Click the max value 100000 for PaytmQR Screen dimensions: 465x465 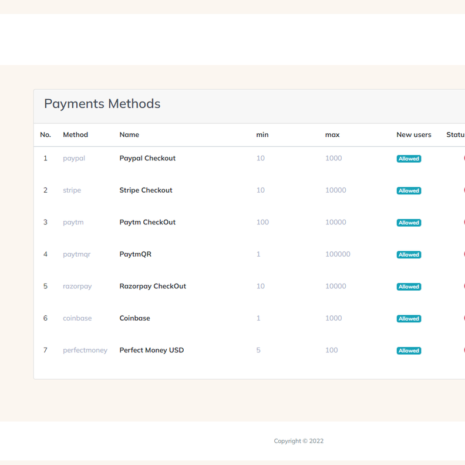(x=338, y=254)
